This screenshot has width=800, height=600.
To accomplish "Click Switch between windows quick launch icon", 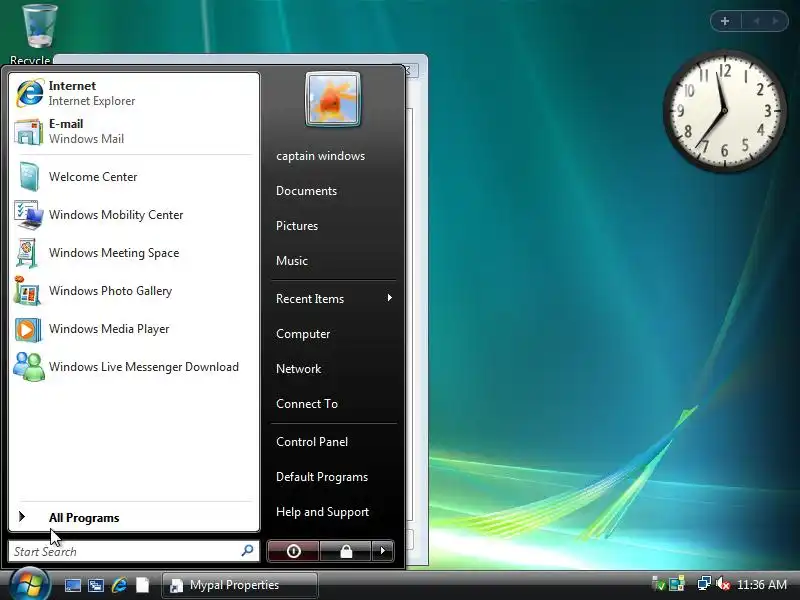I will [x=95, y=585].
